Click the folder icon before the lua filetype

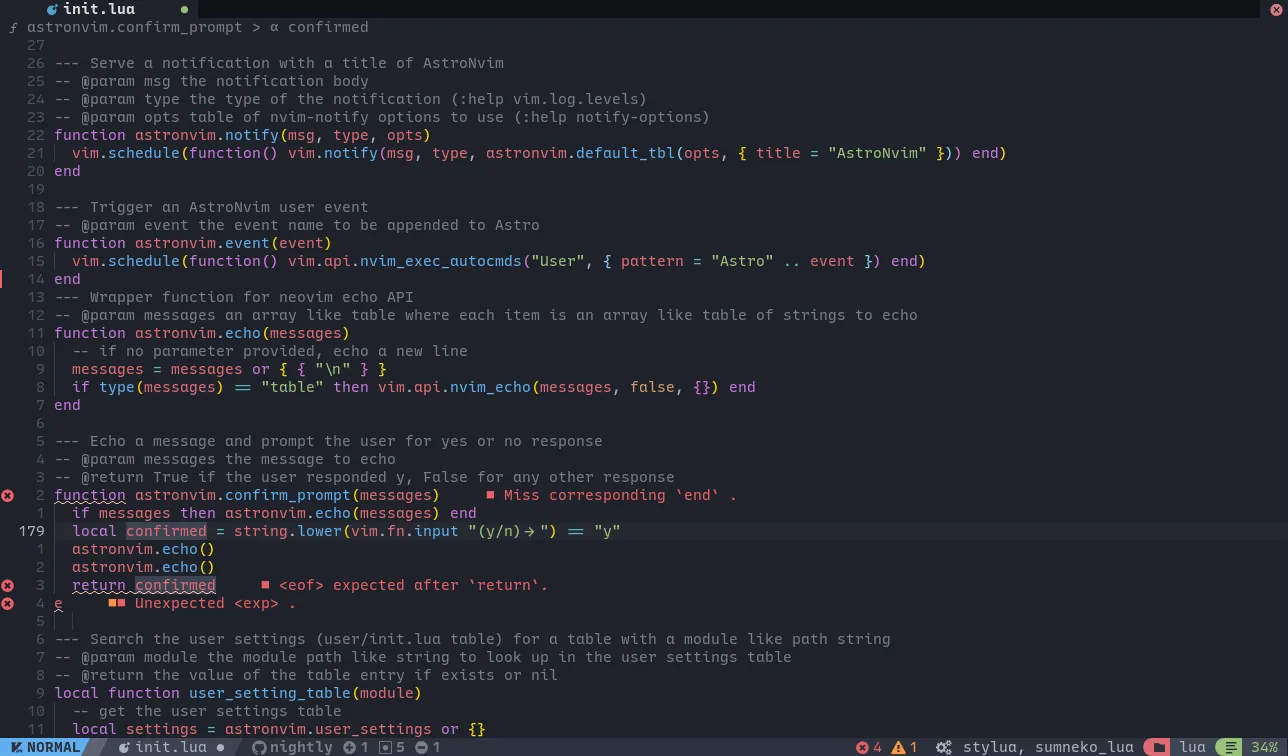pos(1161,747)
